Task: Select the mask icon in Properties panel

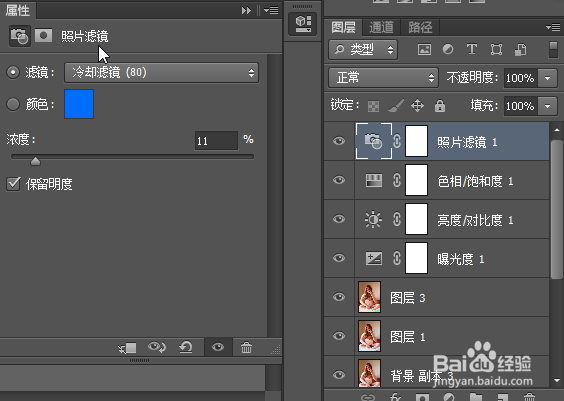Action: (44, 36)
